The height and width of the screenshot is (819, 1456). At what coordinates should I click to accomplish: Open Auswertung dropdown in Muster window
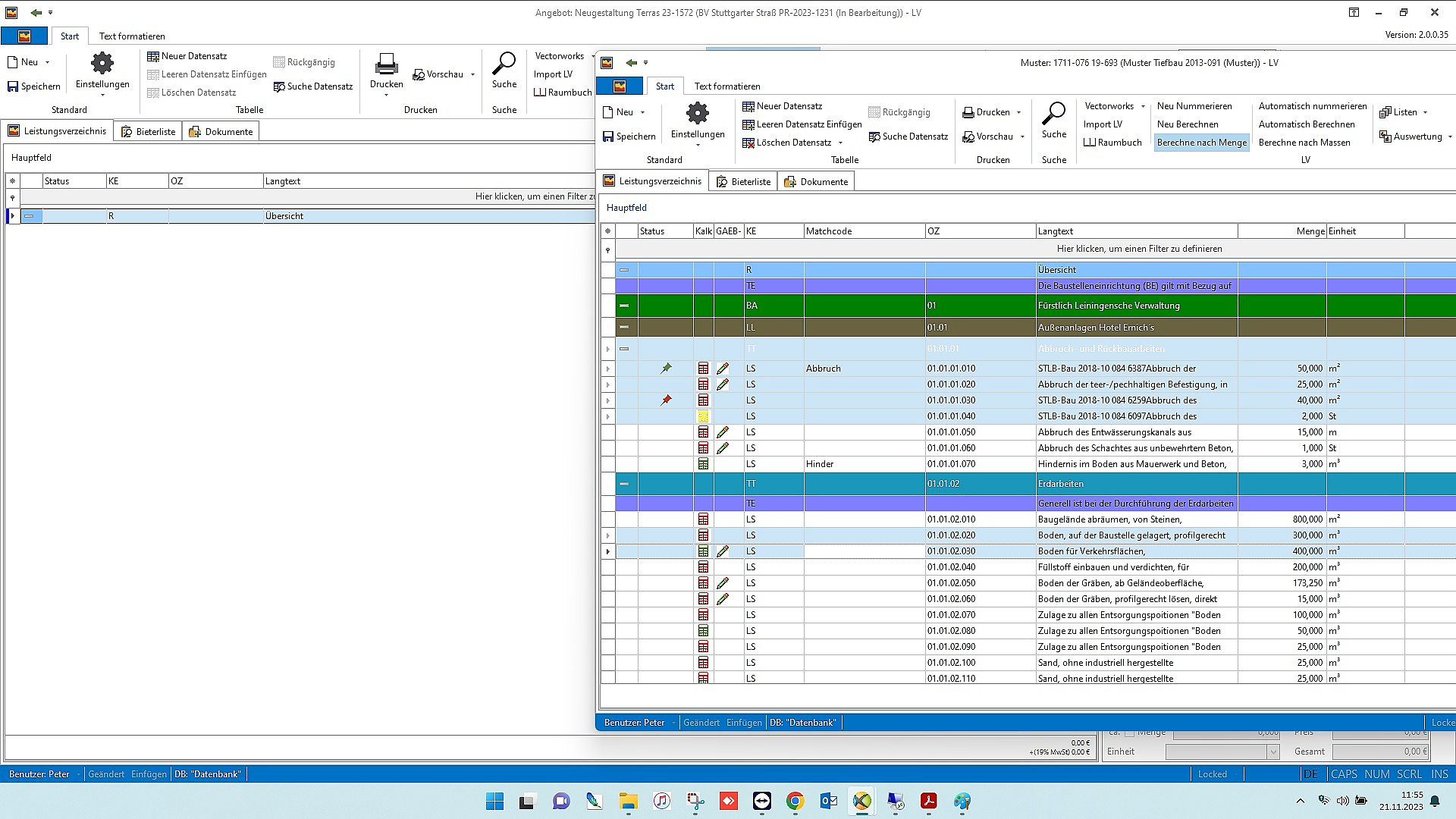tap(1449, 136)
